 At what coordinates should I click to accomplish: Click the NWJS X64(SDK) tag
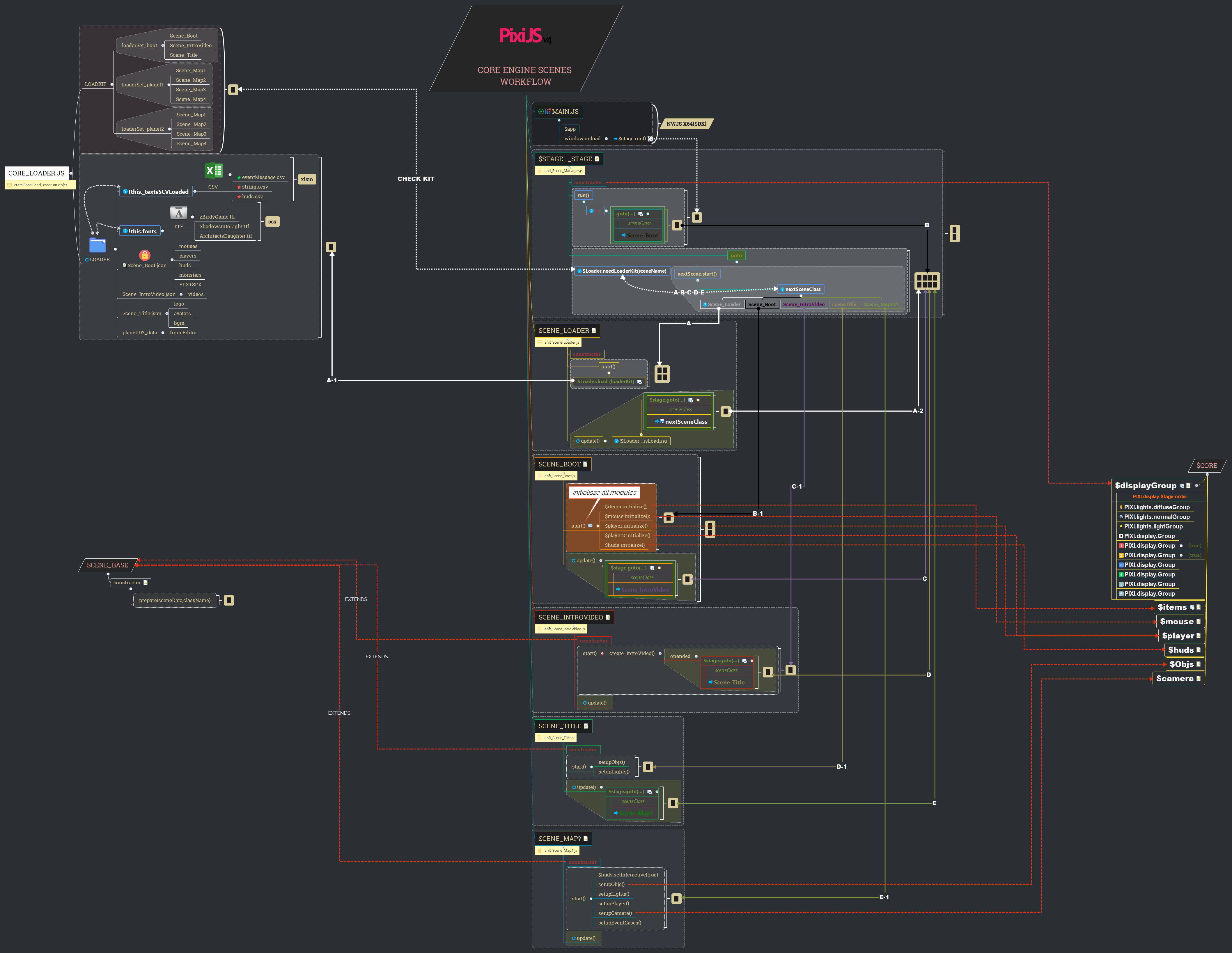[687, 124]
